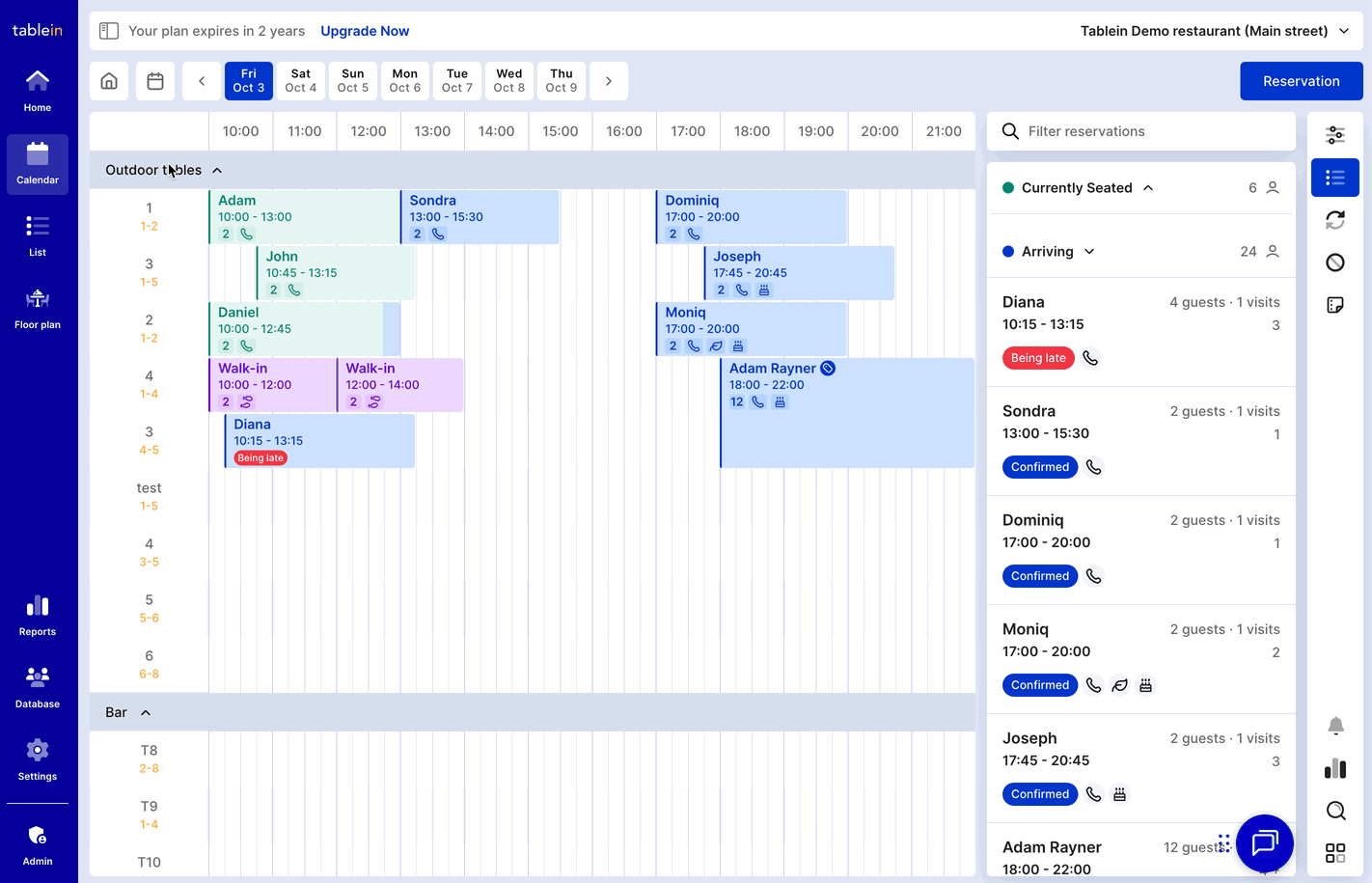The width and height of the screenshot is (1372, 883).
Task: Open the Database section in sidebar
Action: click(x=38, y=688)
